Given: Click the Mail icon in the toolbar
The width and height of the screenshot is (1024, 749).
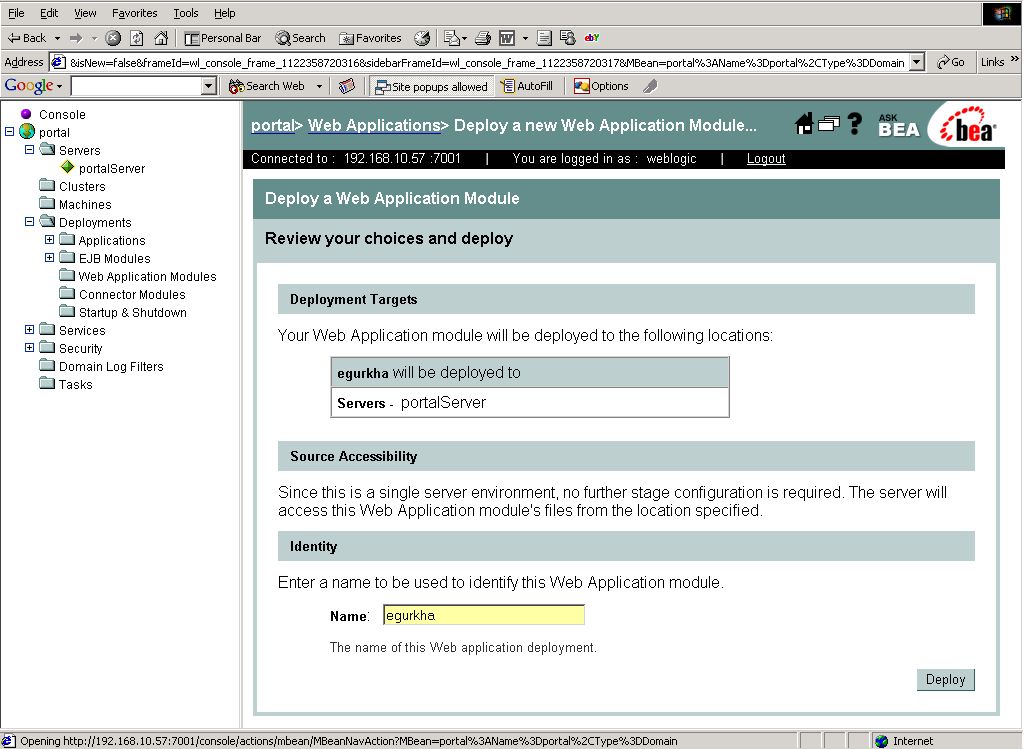Looking at the screenshot, I should pos(451,38).
